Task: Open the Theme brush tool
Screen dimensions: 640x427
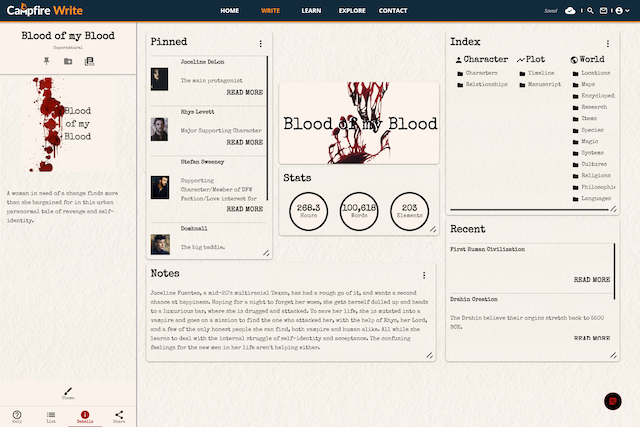Action: coord(68,393)
